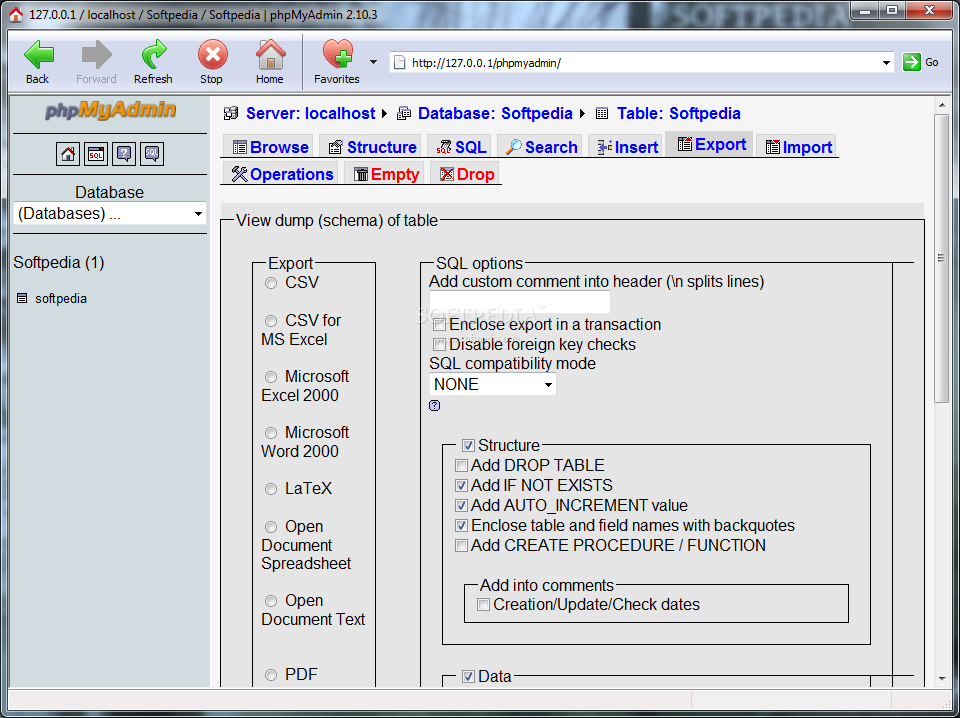960x718 pixels.
Task: Click the Home house icon in toolbar
Action: [x=270, y=55]
